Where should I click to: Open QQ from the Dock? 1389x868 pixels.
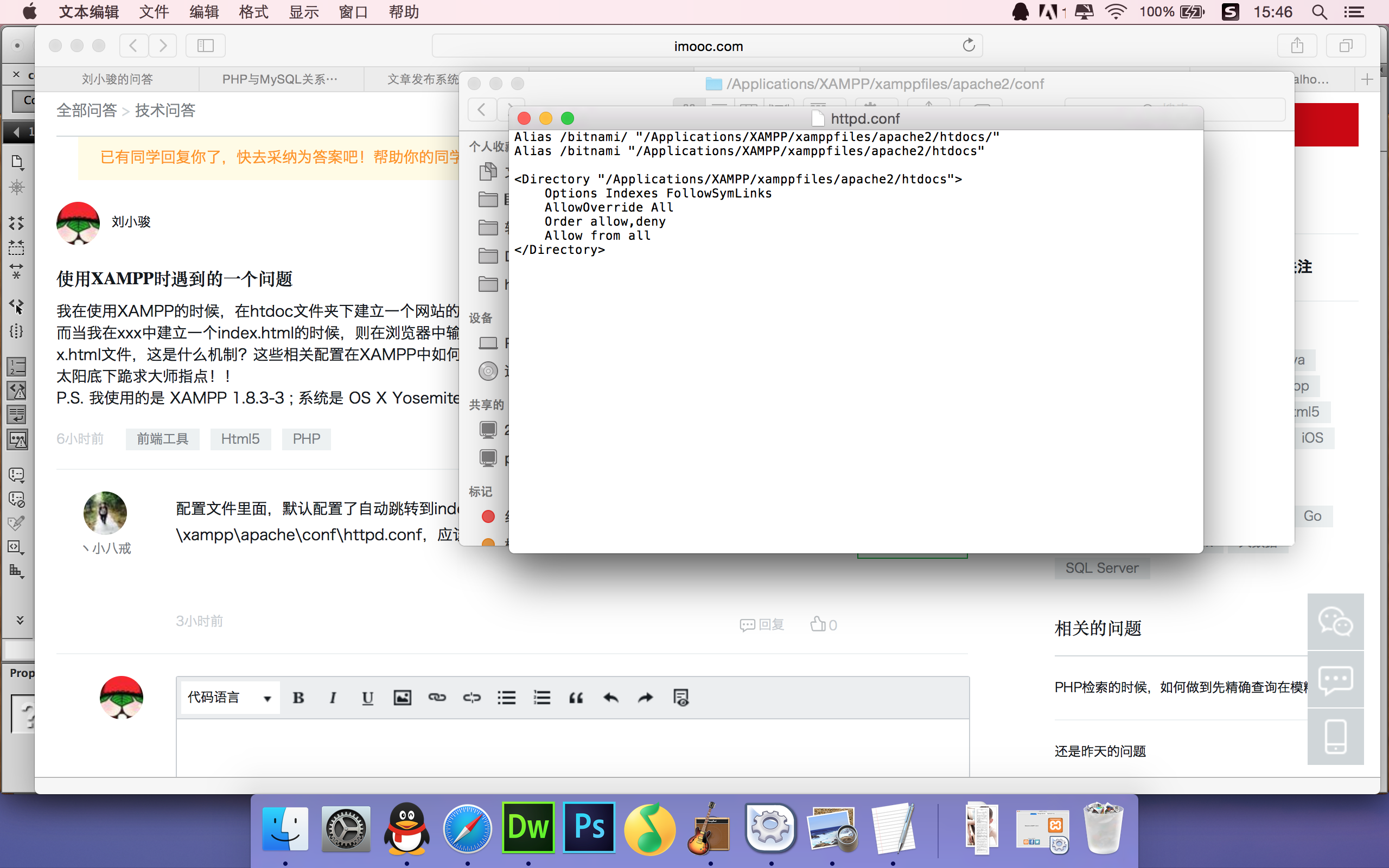[x=406, y=828]
